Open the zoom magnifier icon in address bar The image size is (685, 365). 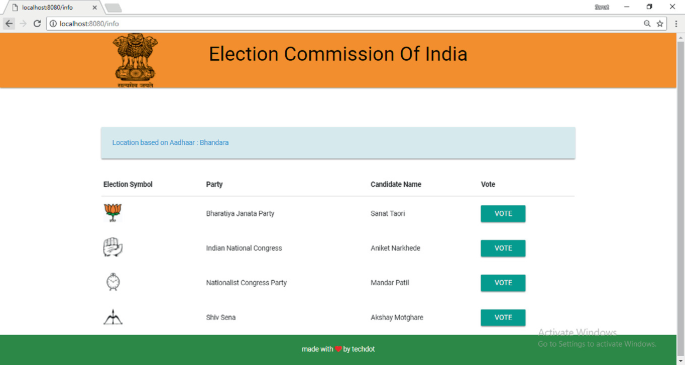(647, 24)
